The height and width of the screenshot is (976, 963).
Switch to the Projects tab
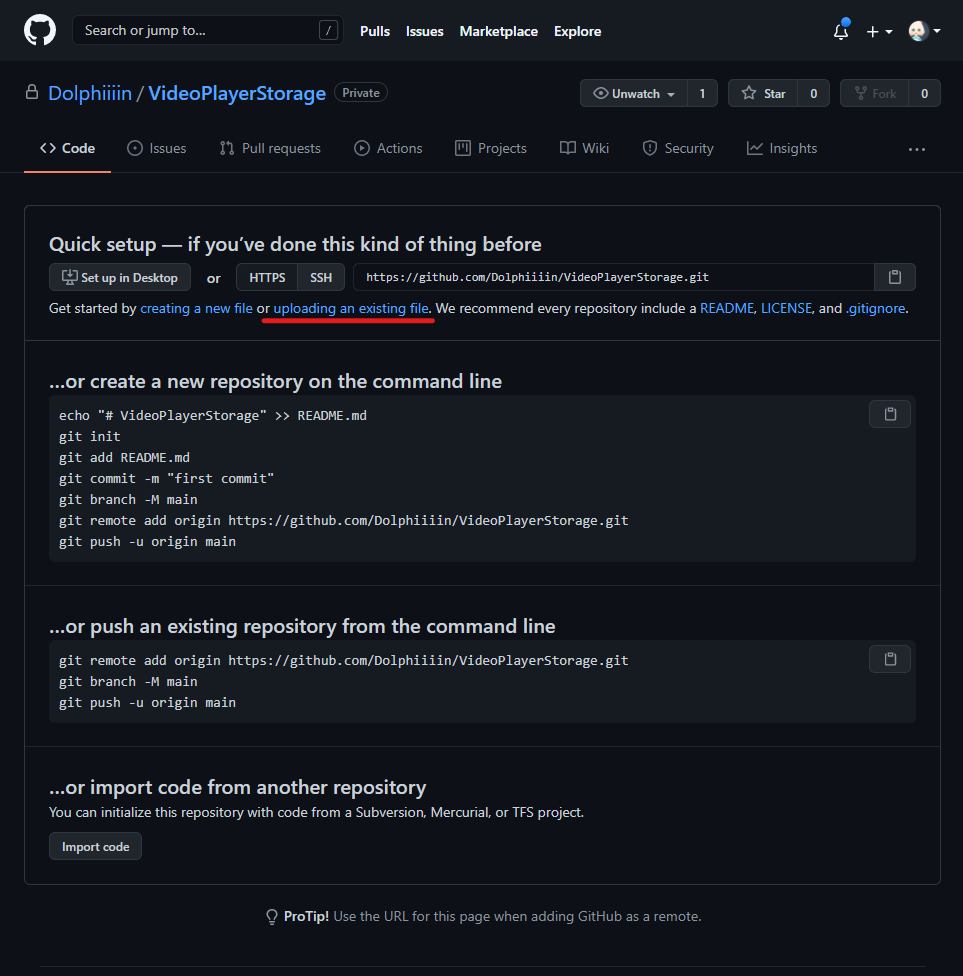click(x=491, y=148)
